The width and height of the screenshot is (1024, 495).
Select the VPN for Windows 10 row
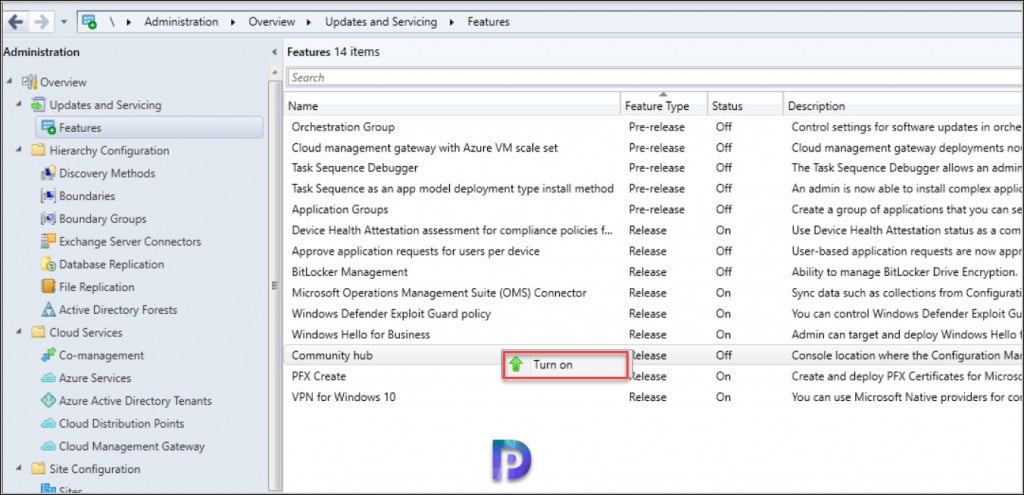click(654, 396)
